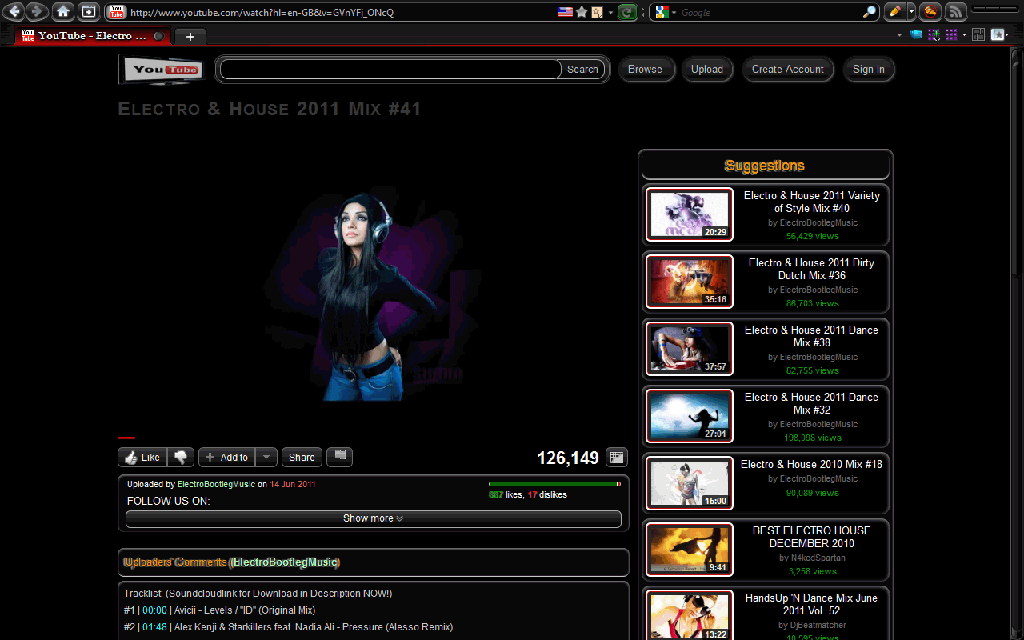Click the browser address bar URL
This screenshot has width=1024, height=640.
point(261,12)
